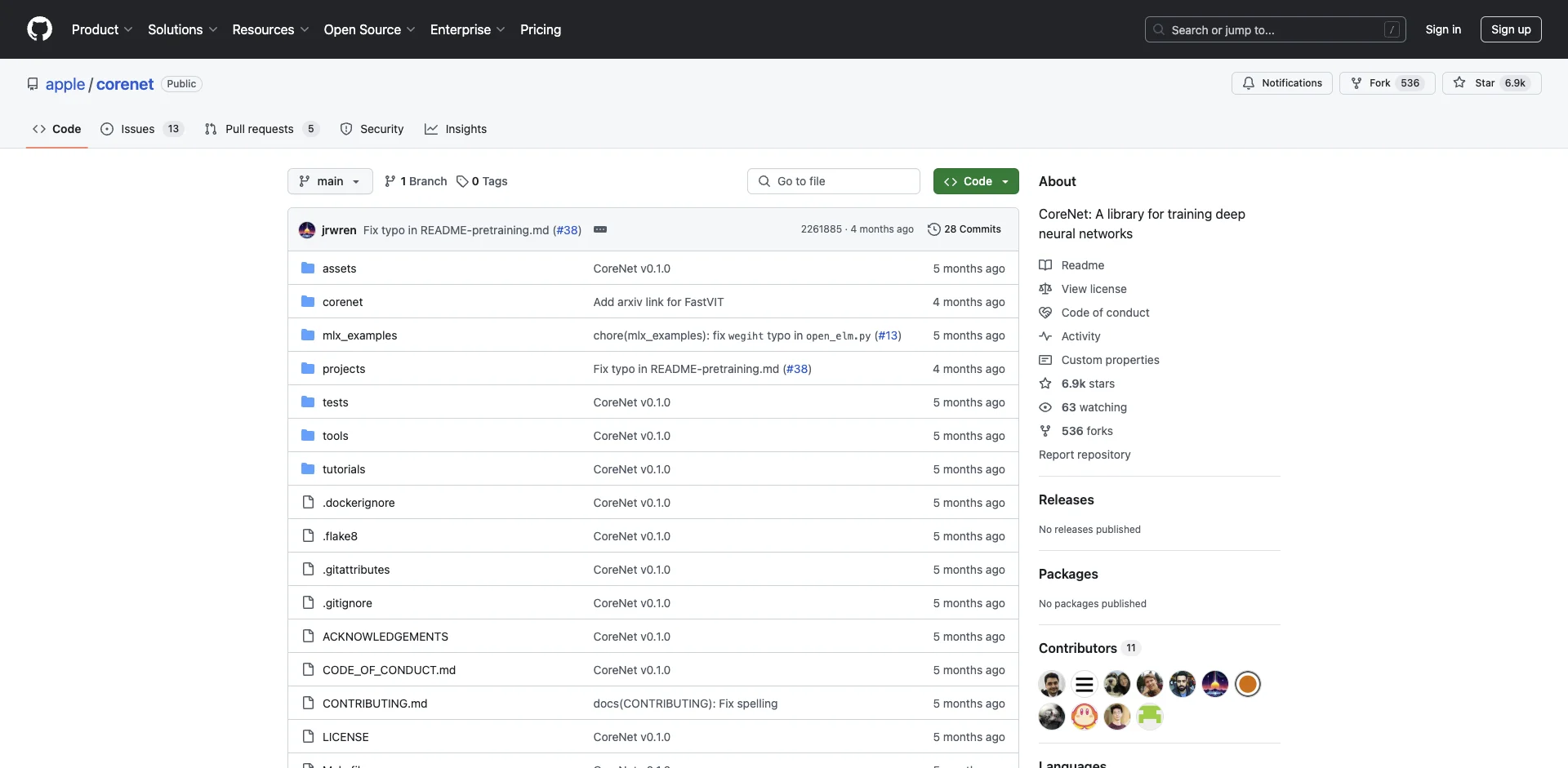Expand the Solutions dropdown
1568x768 pixels.
point(183,29)
